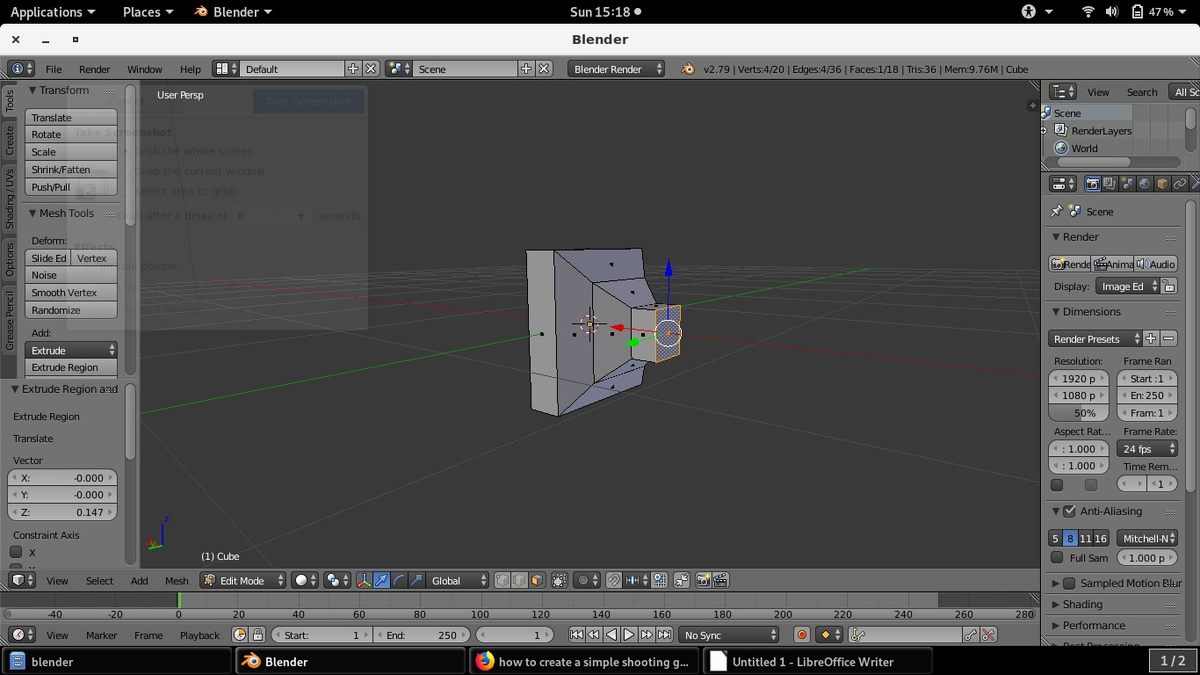
Task: Open the Select menu in 3D view header
Action: pyautogui.click(x=99, y=580)
